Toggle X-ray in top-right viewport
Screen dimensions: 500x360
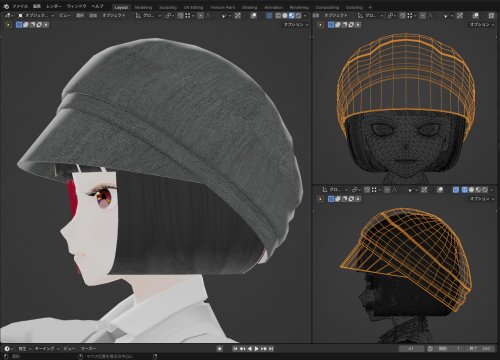[491, 16]
